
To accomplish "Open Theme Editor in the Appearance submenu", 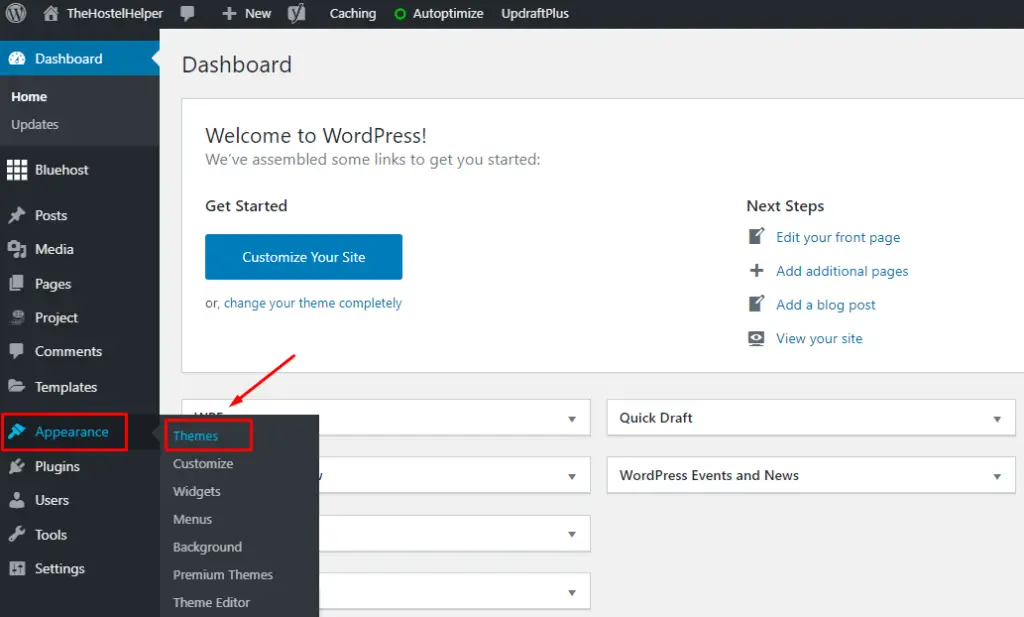I will pyautogui.click(x=212, y=603).
